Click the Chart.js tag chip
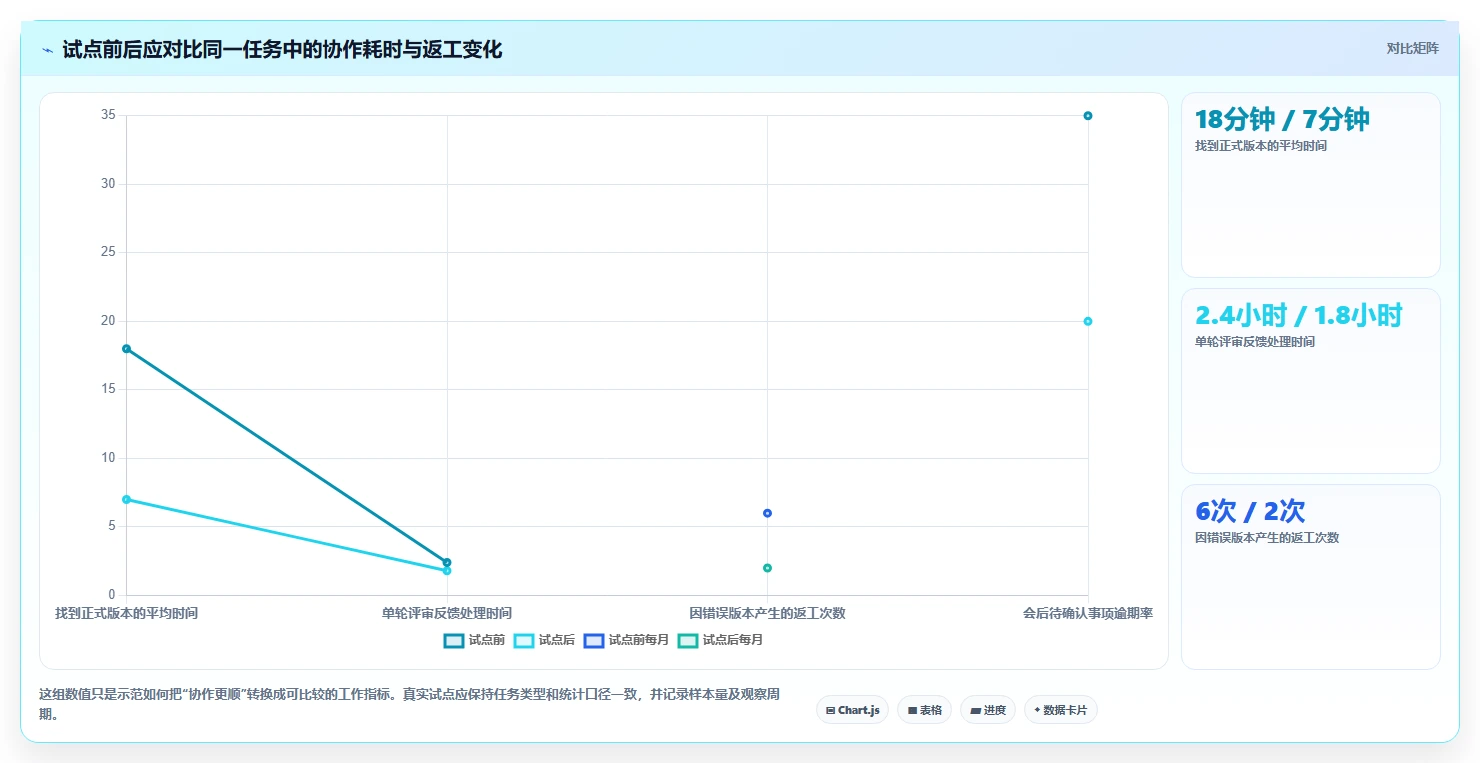The width and height of the screenshot is (1480, 763). click(x=853, y=710)
